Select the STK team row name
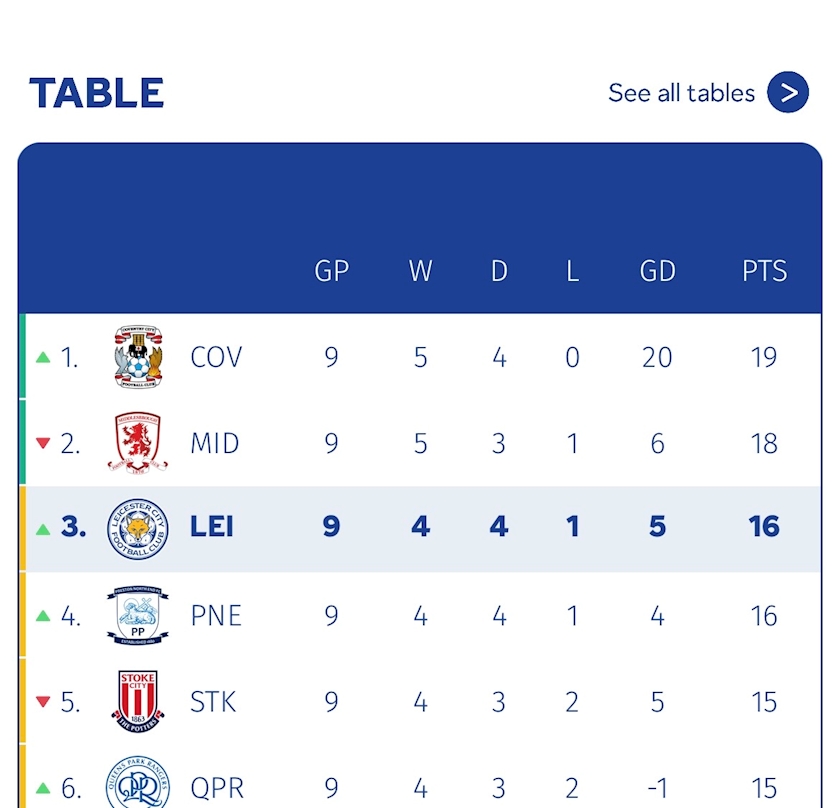This screenshot has width=840, height=808. tap(213, 702)
